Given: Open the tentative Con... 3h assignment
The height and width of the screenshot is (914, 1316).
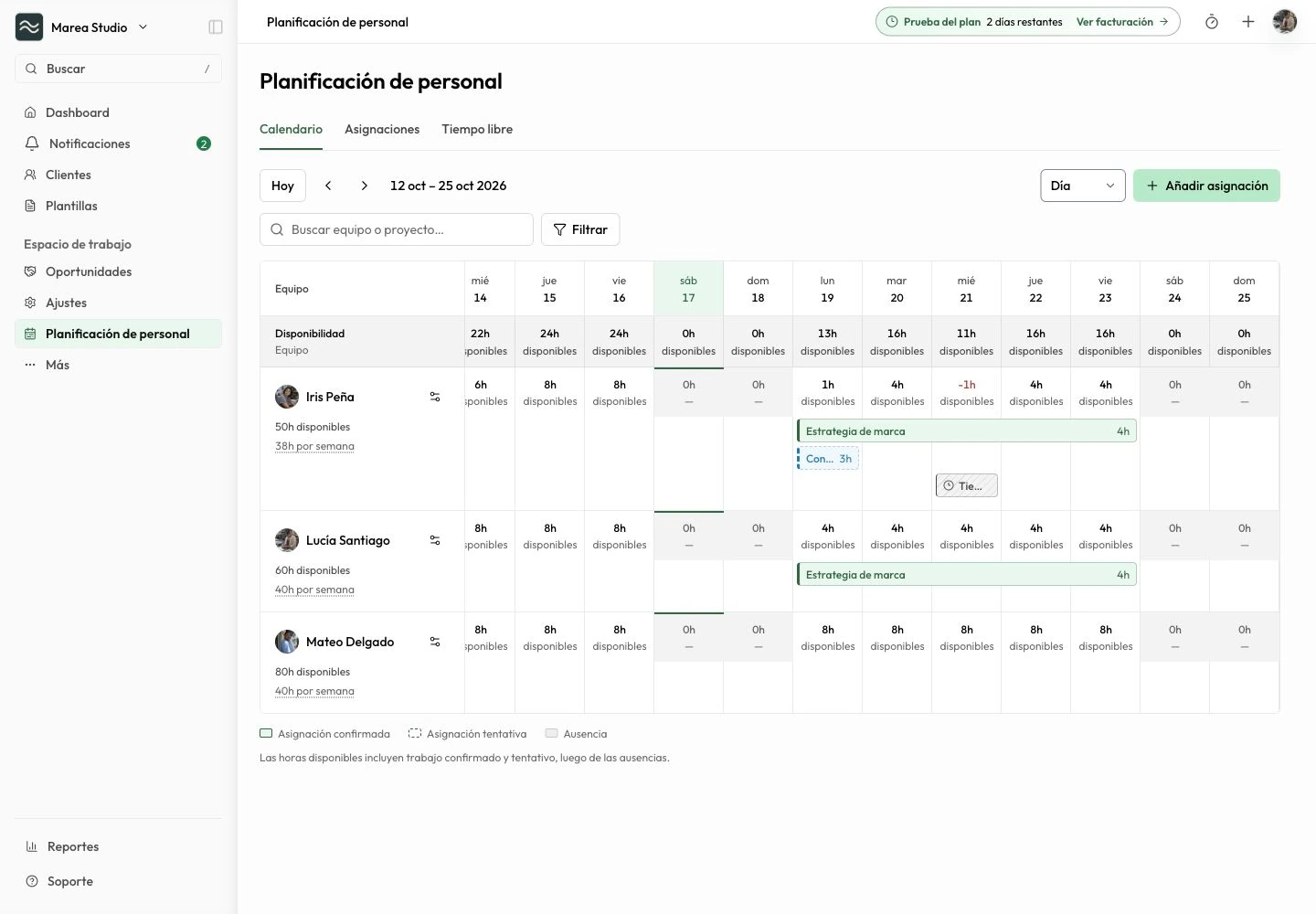Looking at the screenshot, I should (x=828, y=459).
